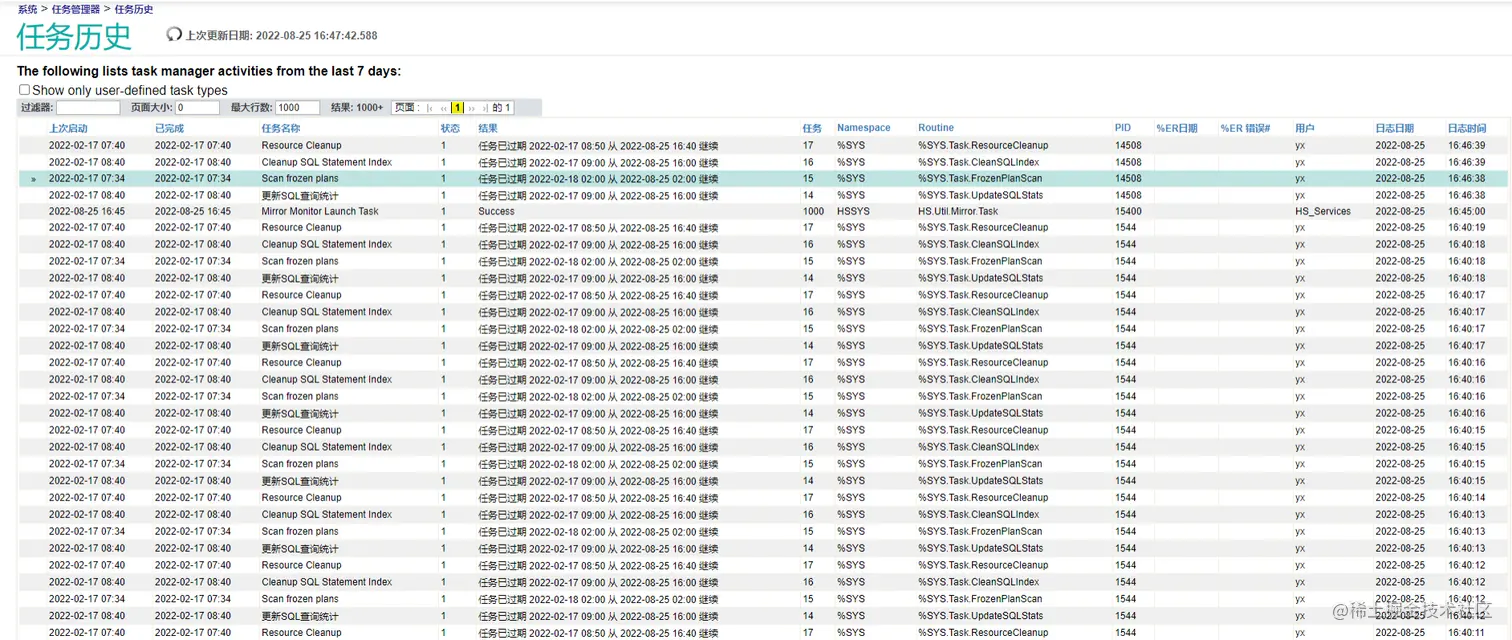Go to previous page with «« icon
The height and width of the screenshot is (640, 1512).
pos(444,108)
